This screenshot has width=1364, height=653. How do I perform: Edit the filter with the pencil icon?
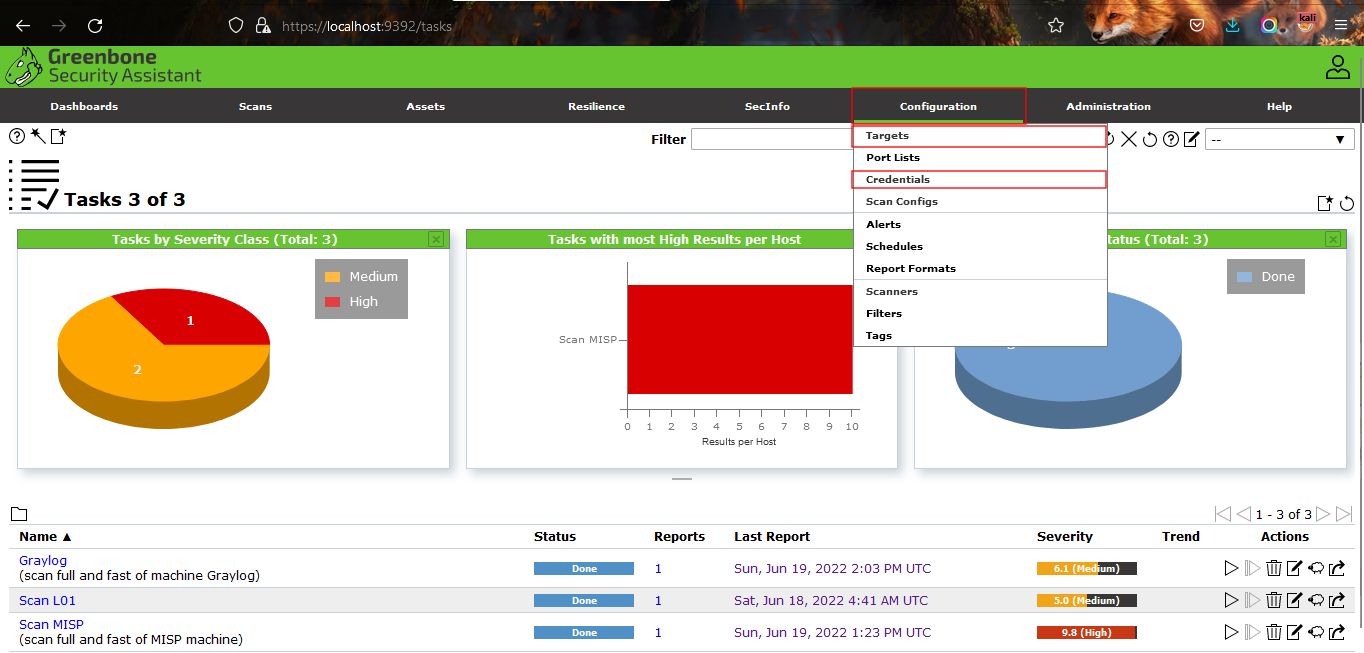click(x=1191, y=140)
